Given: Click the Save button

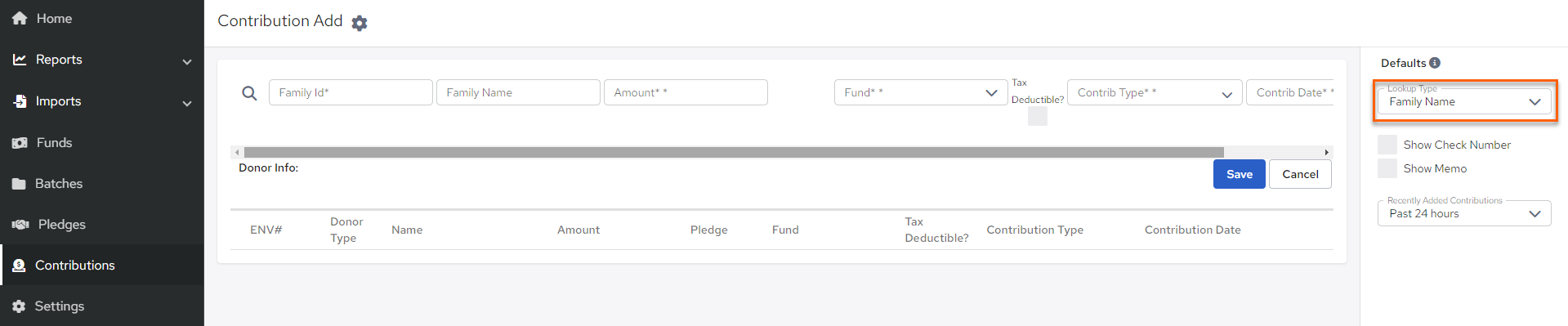Looking at the screenshot, I should pyautogui.click(x=1240, y=174).
